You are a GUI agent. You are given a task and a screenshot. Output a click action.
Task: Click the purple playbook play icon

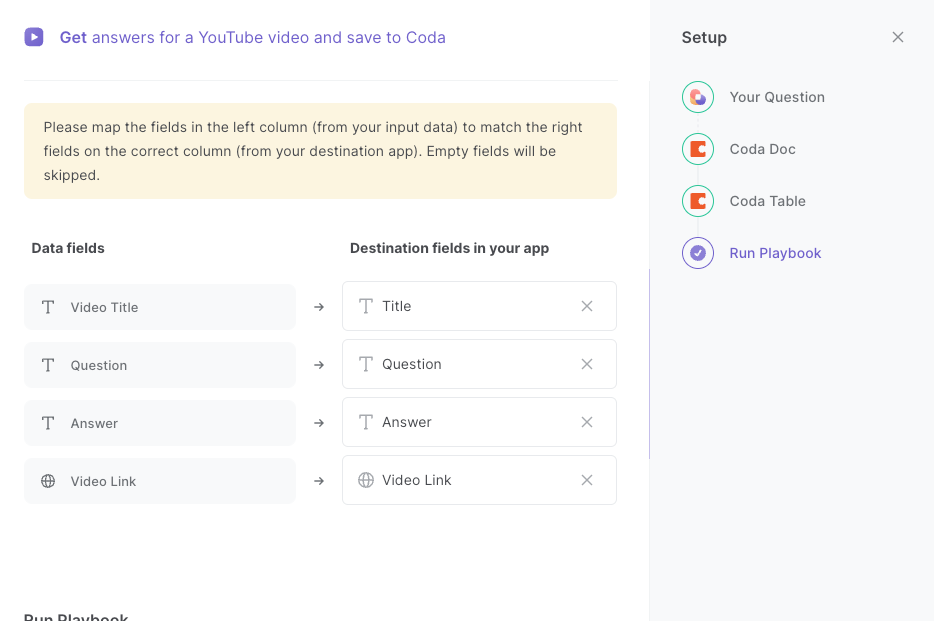(x=34, y=37)
